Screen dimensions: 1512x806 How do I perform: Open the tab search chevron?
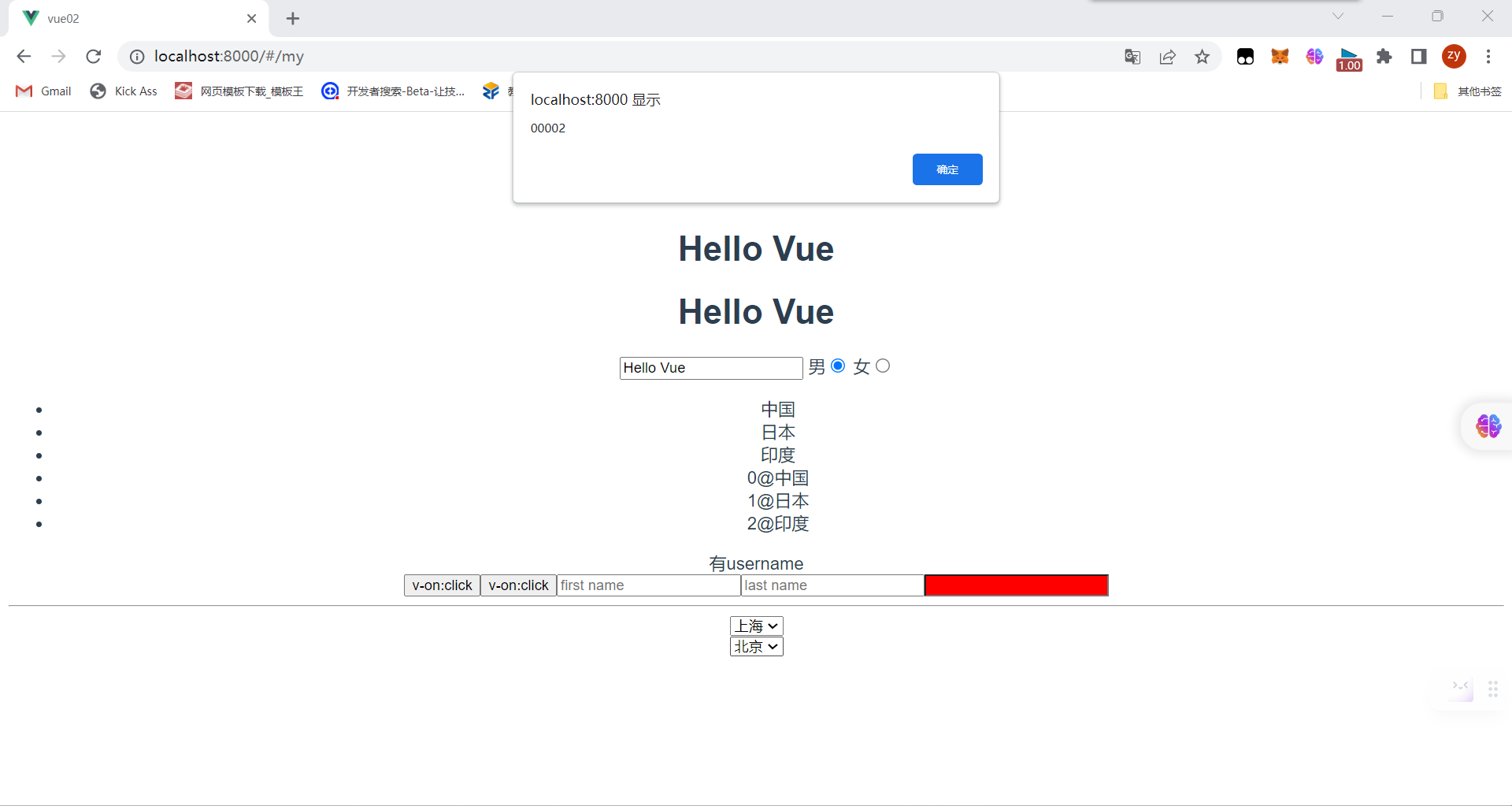tap(1337, 17)
